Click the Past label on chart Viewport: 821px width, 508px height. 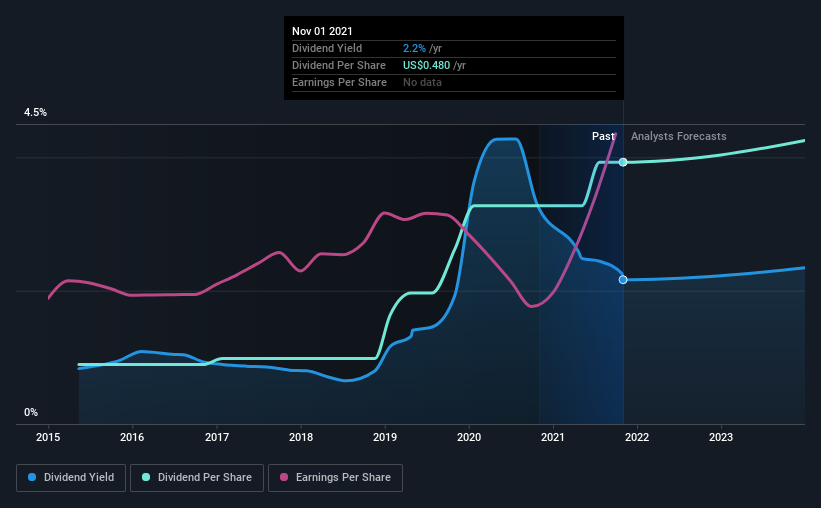tap(603, 136)
